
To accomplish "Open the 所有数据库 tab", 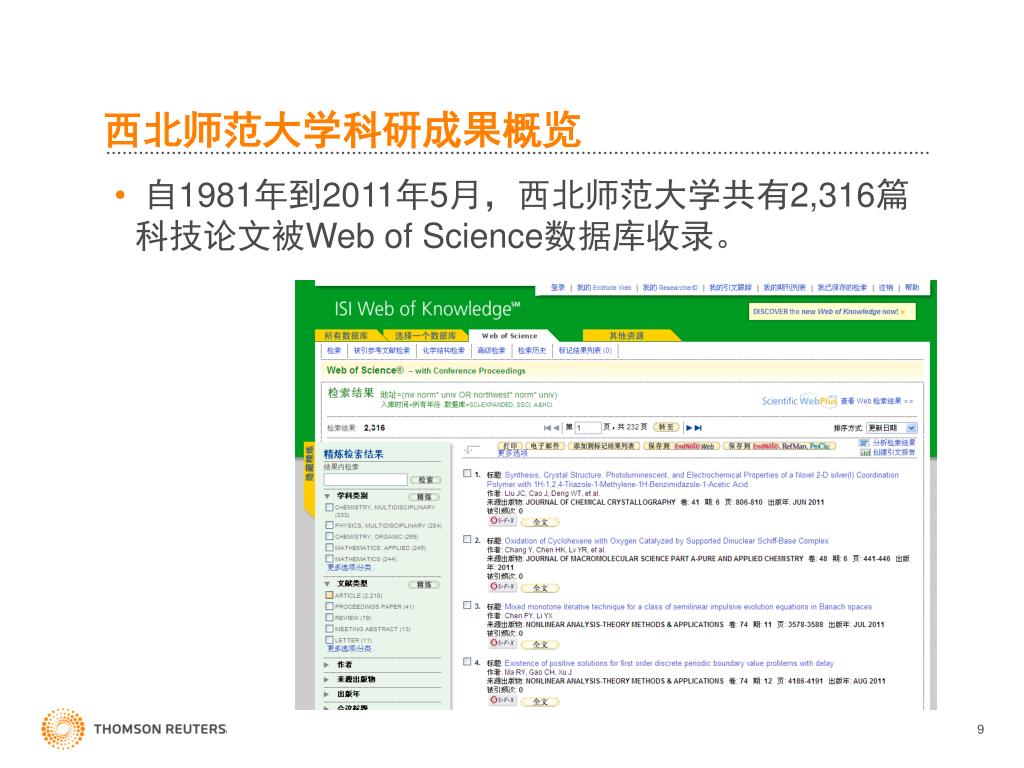I will 346,335.
